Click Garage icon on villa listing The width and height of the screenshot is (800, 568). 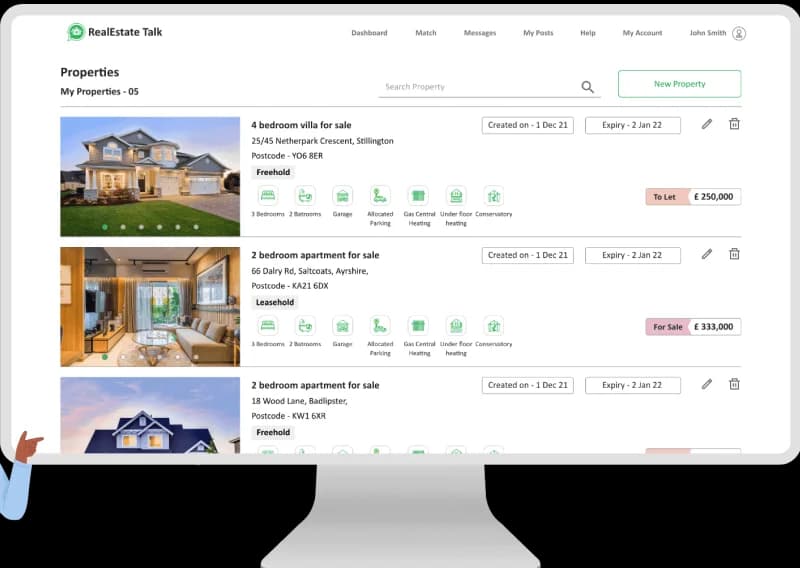pos(343,195)
